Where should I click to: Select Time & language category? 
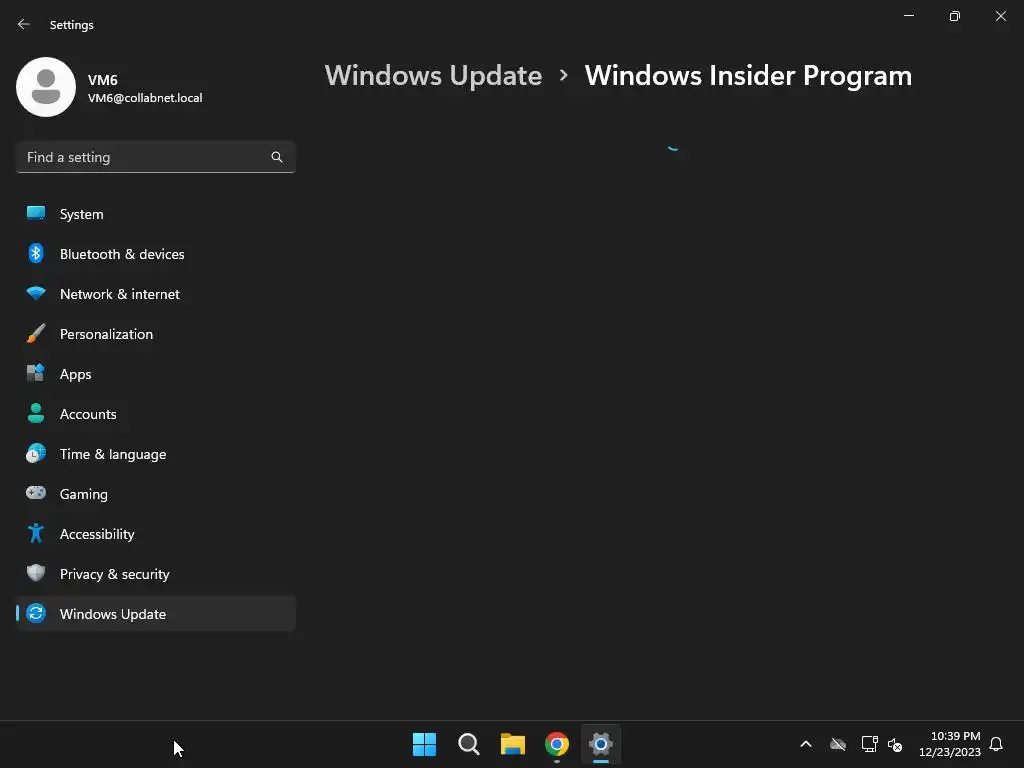click(x=155, y=454)
